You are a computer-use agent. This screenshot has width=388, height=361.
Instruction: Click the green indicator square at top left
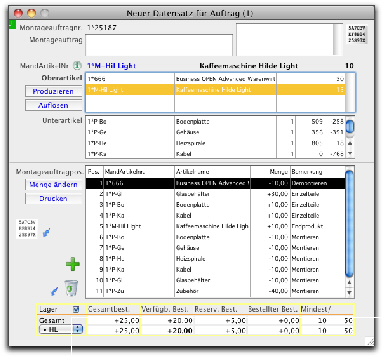pyautogui.click(x=12, y=24)
